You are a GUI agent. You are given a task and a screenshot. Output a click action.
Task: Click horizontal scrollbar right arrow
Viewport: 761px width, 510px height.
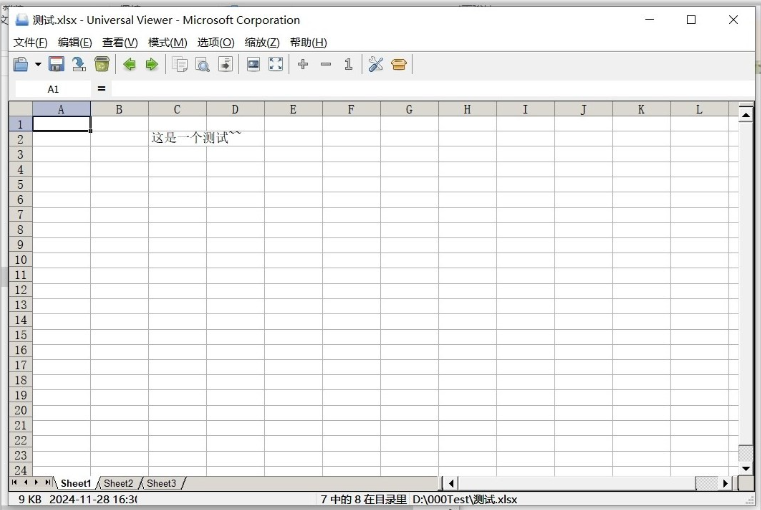tap(725, 483)
